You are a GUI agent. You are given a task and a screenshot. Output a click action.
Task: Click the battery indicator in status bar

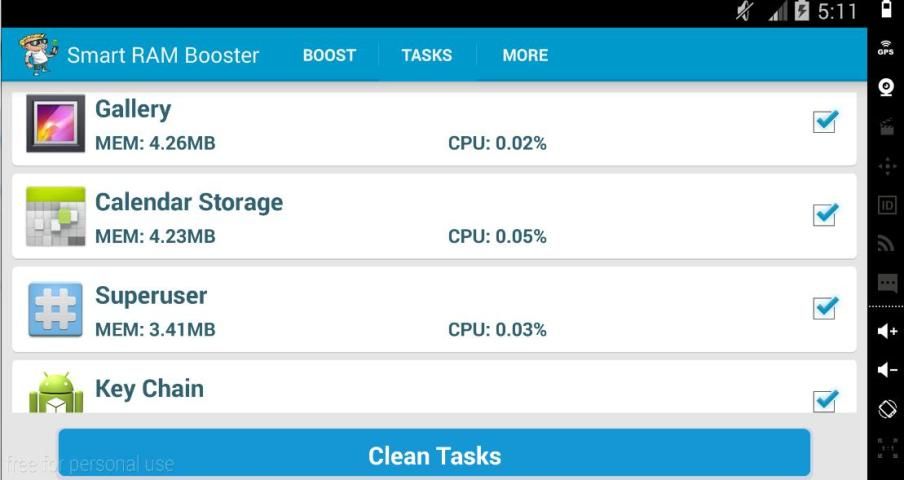click(886, 11)
